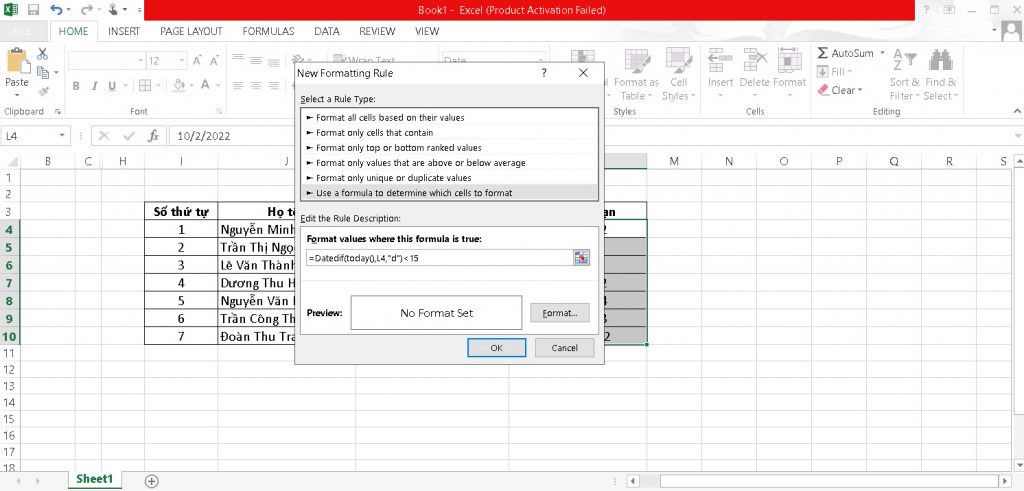Click the Cut scissors icon
The height and width of the screenshot is (491, 1024).
pyautogui.click(x=43, y=54)
